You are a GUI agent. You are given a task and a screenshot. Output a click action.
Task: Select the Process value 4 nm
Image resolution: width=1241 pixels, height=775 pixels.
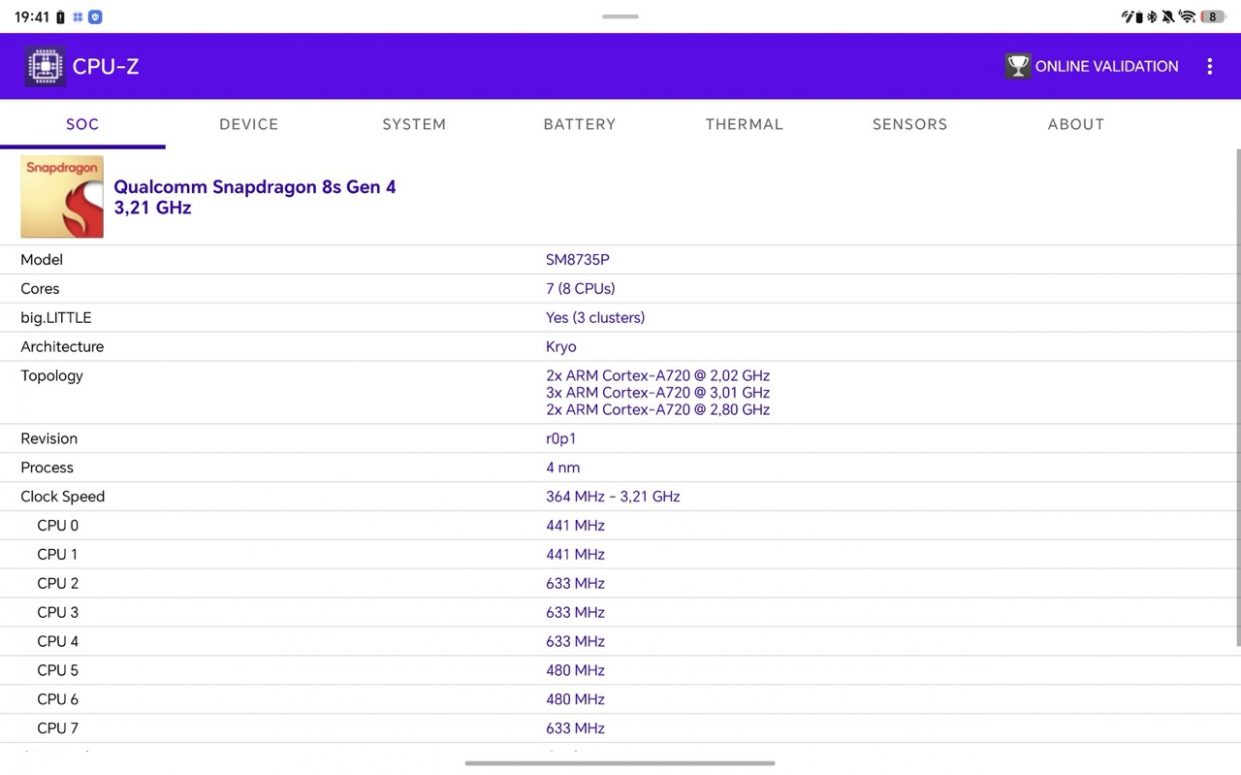(x=563, y=468)
